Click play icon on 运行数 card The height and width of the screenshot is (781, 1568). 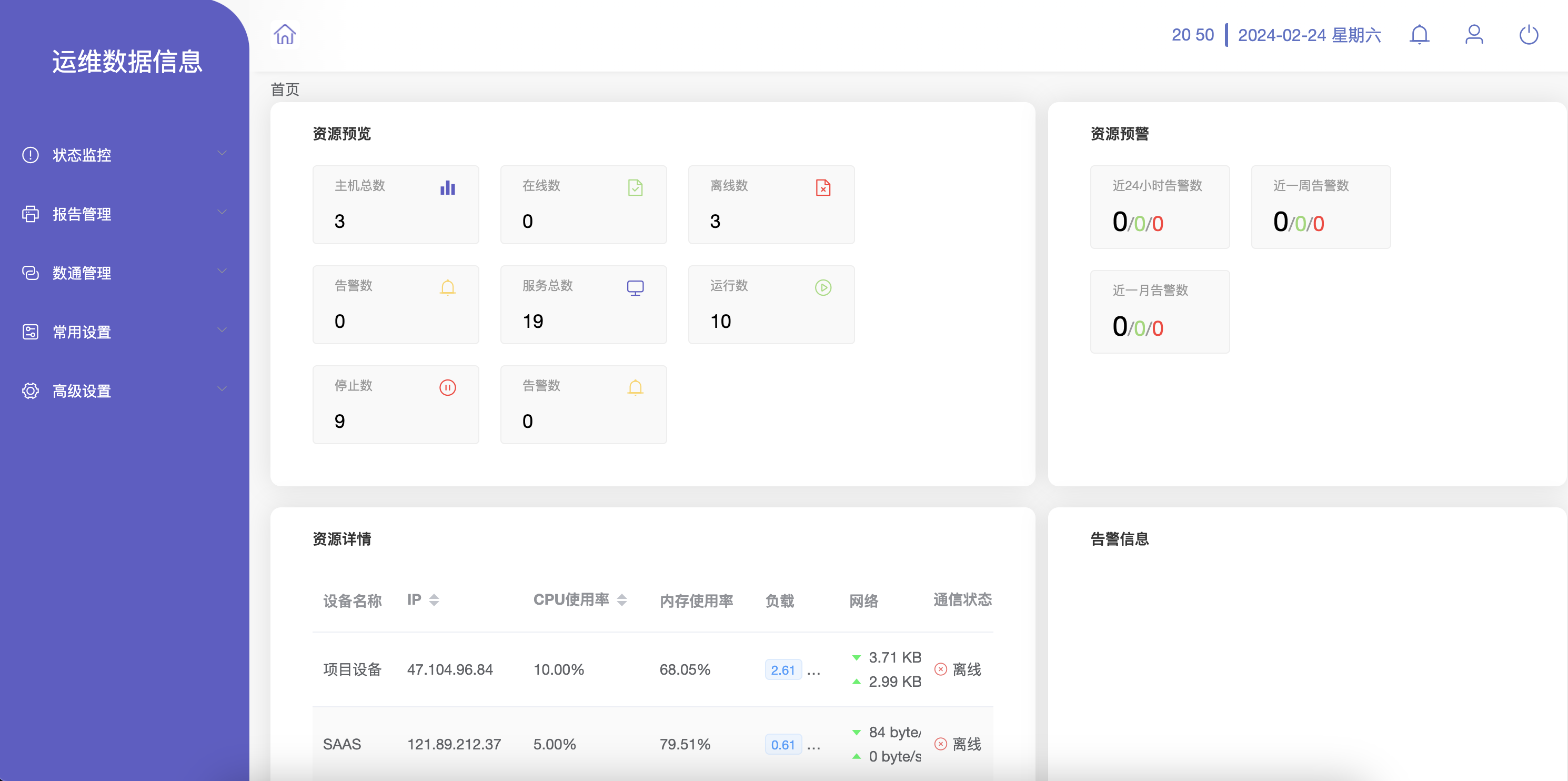tap(823, 287)
